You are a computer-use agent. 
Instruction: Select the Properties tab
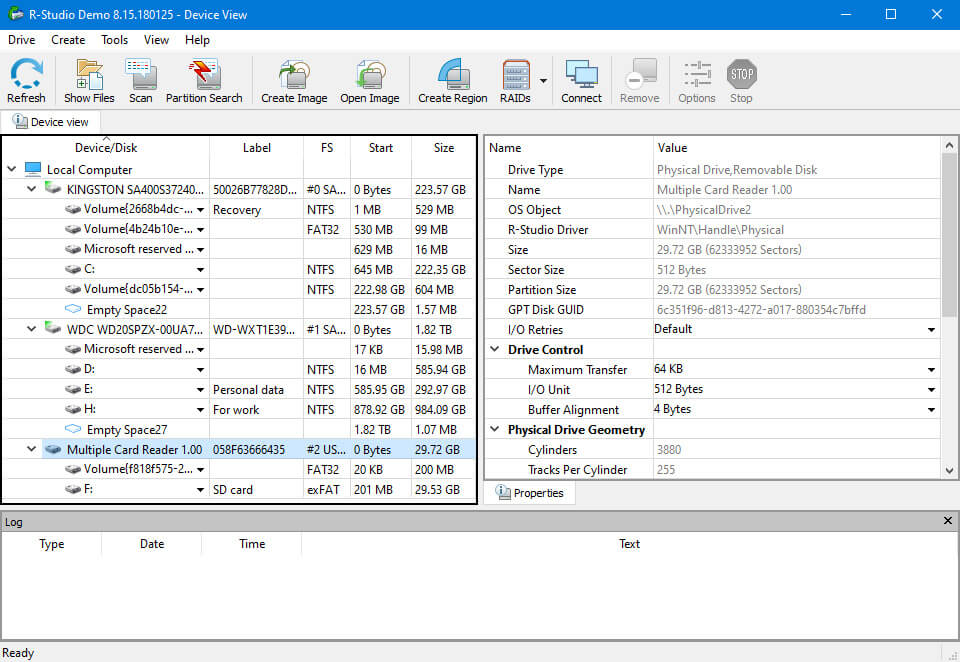tap(530, 493)
